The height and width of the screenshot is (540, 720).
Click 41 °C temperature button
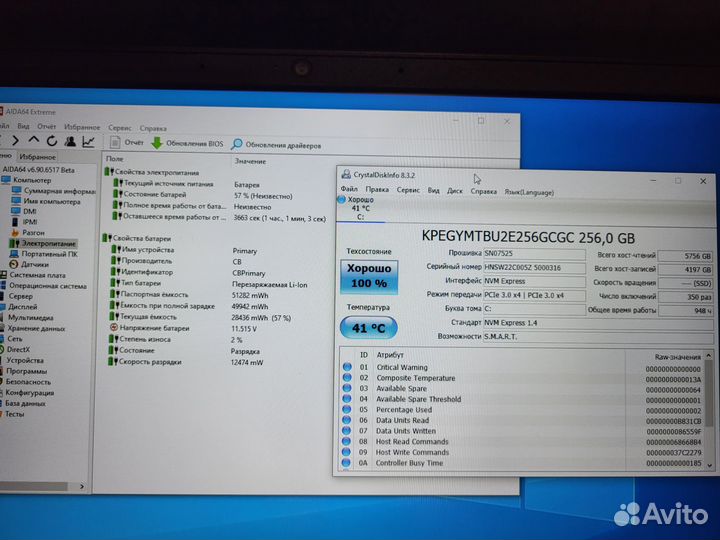pos(369,328)
